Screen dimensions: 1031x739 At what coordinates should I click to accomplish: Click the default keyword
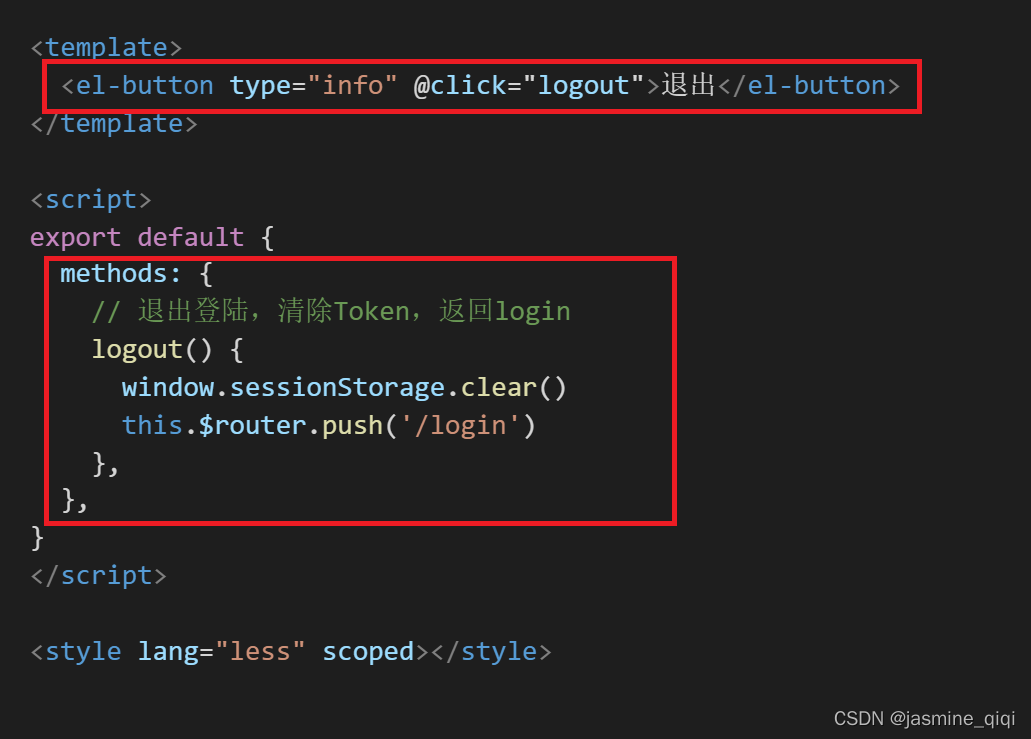[191, 238]
